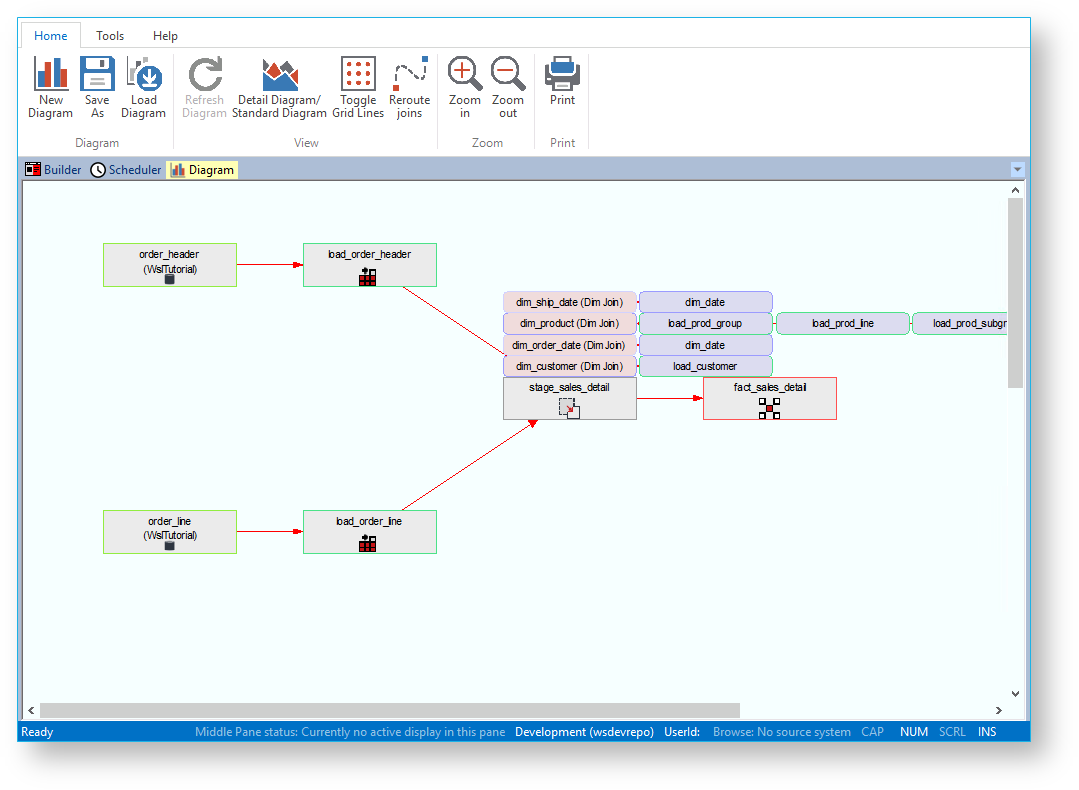Screen dimensions: 1079x790
Task: Print the diagram
Action: click(562, 81)
